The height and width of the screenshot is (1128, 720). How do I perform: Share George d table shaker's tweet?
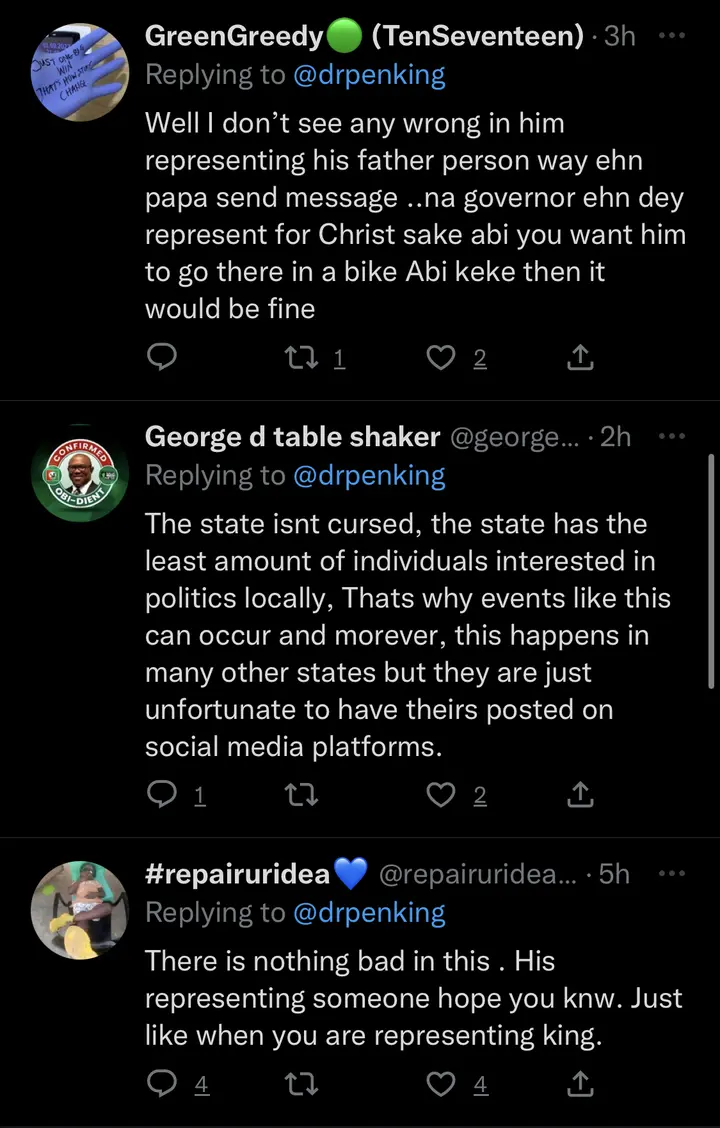tap(581, 794)
